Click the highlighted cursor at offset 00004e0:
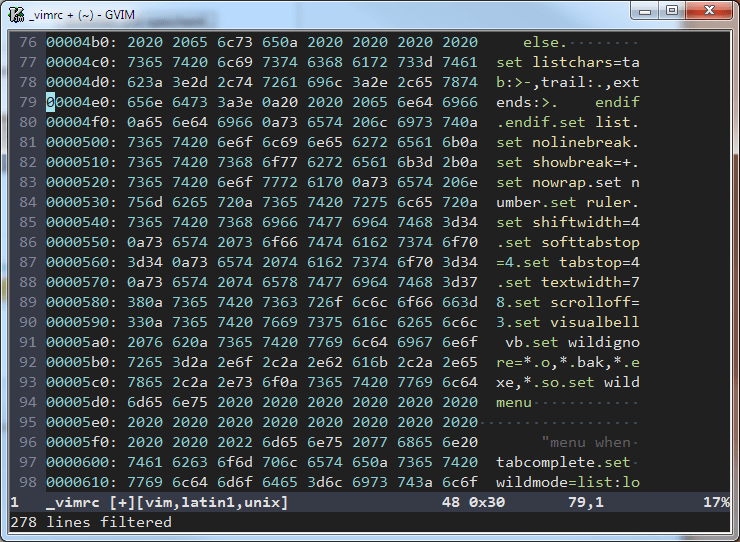 [x=50, y=102]
